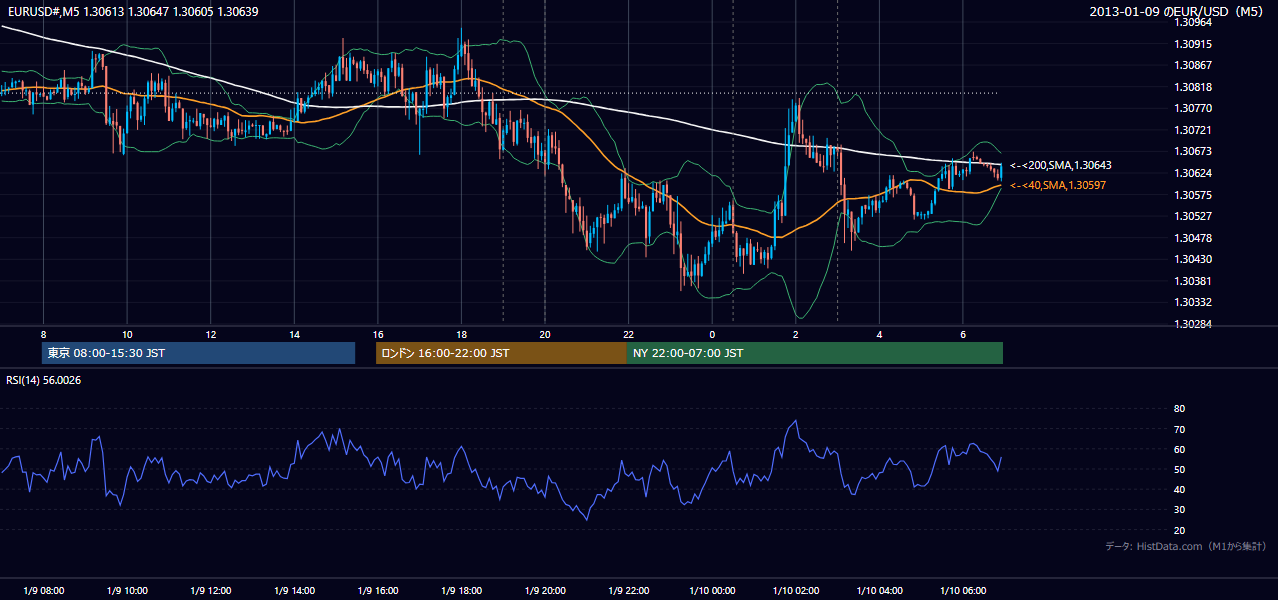Click RSI axis level 40
1278x600 pixels.
[x=1179, y=489]
